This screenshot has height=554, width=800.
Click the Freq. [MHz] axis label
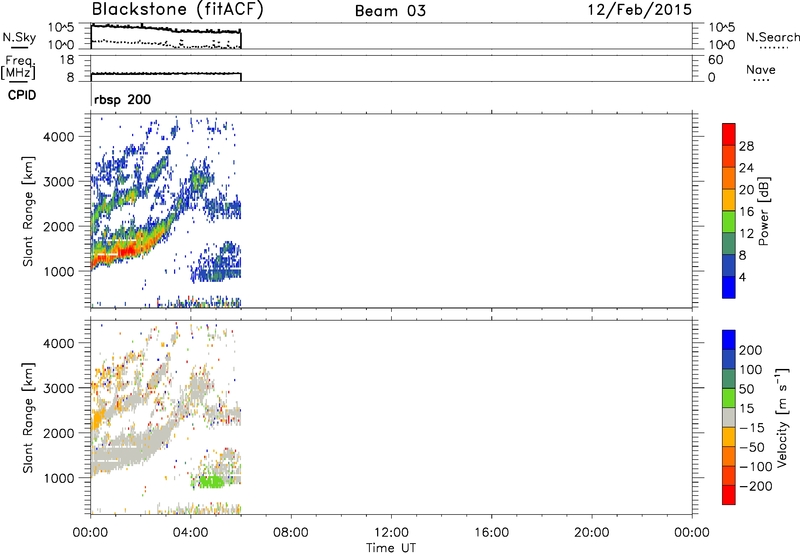point(19,67)
